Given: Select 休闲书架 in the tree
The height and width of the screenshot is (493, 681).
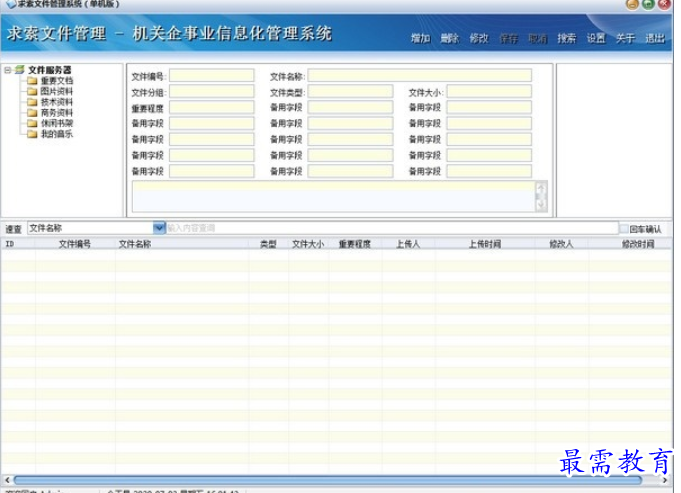Looking at the screenshot, I should 57,123.
